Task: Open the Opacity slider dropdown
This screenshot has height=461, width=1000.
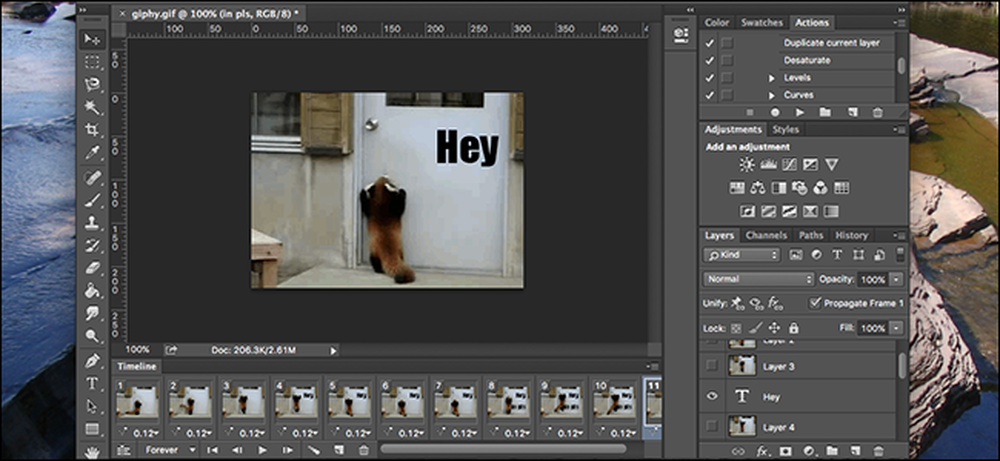Action: [897, 279]
